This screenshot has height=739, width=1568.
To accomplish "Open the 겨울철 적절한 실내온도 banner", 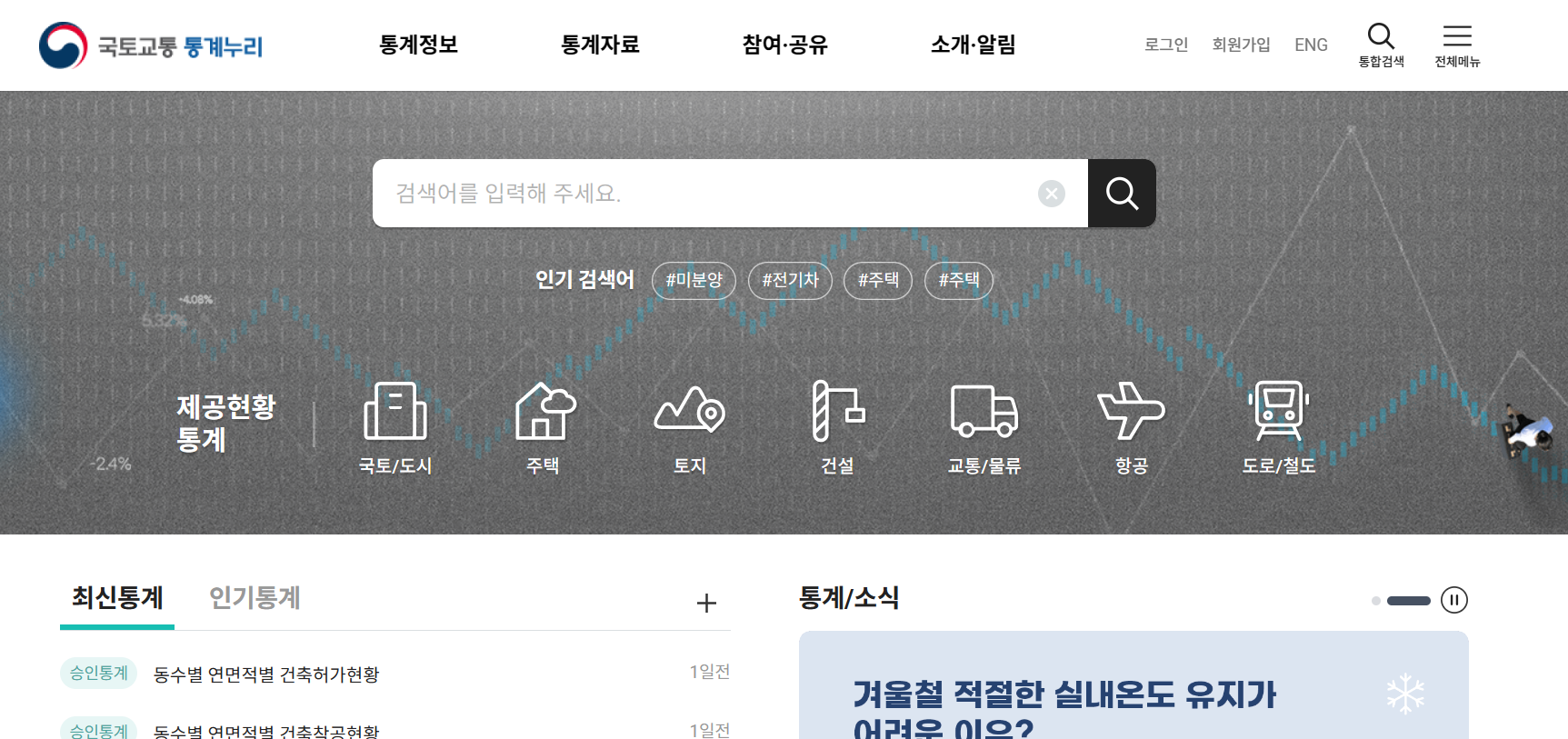I will pos(1134,685).
